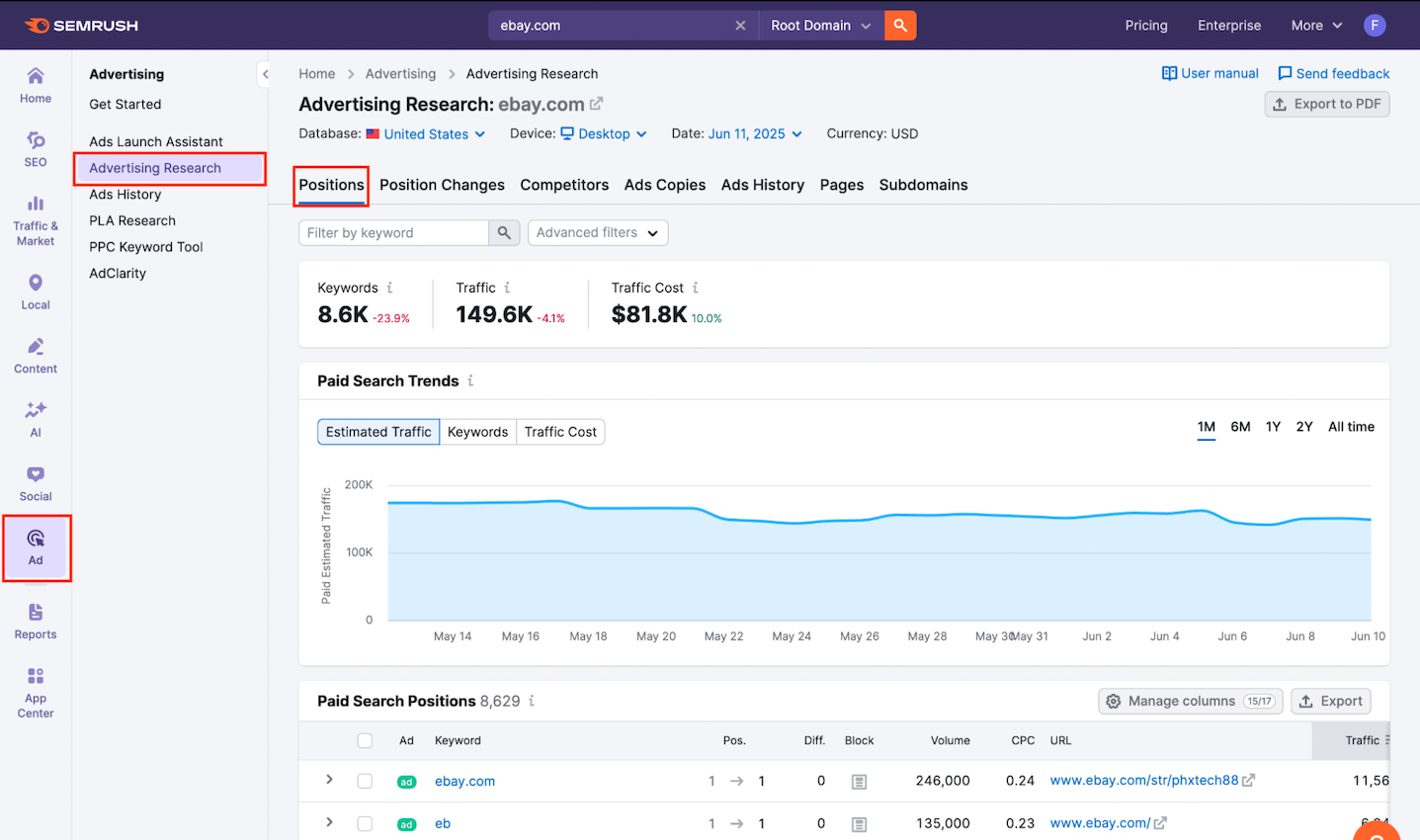Click the Export to PDF button
Screen dimensions: 1420x840
pyautogui.click(x=1326, y=104)
